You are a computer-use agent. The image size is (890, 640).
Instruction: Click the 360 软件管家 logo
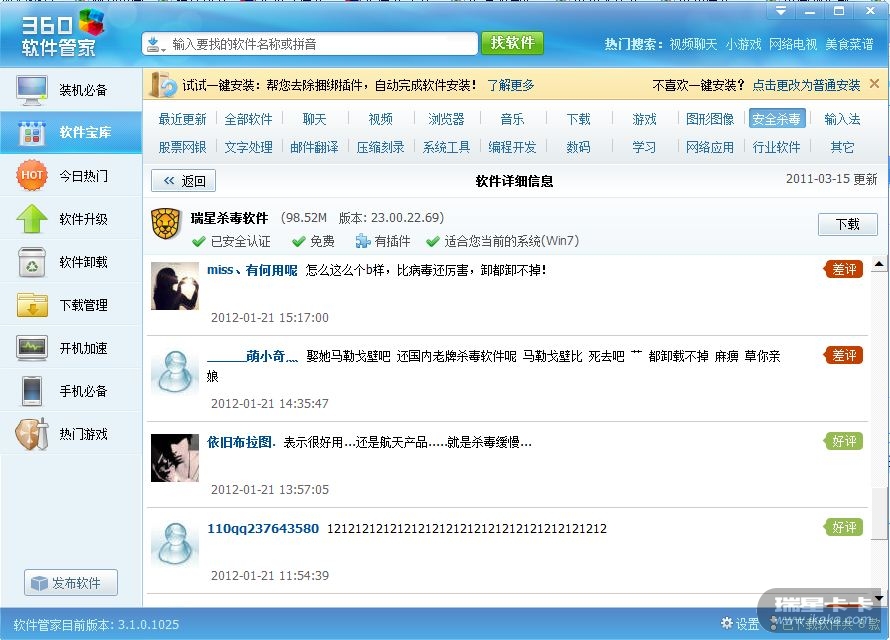[62, 33]
